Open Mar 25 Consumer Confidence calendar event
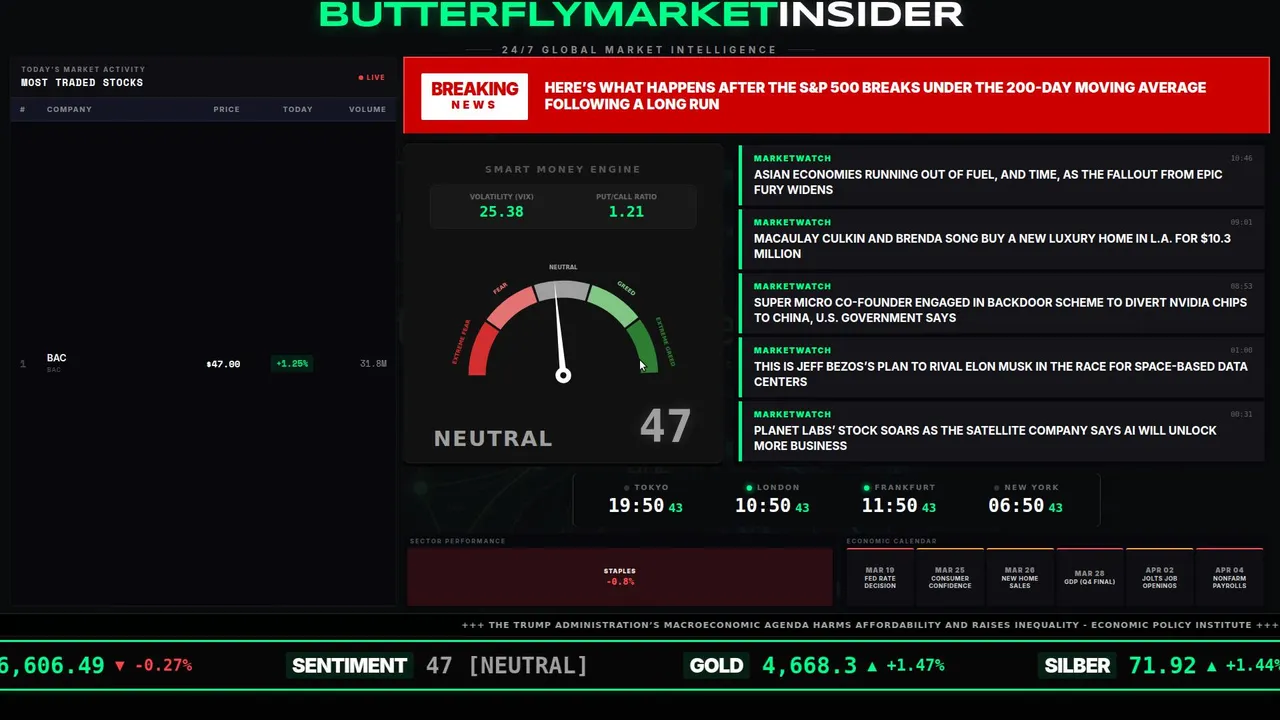 coord(950,577)
